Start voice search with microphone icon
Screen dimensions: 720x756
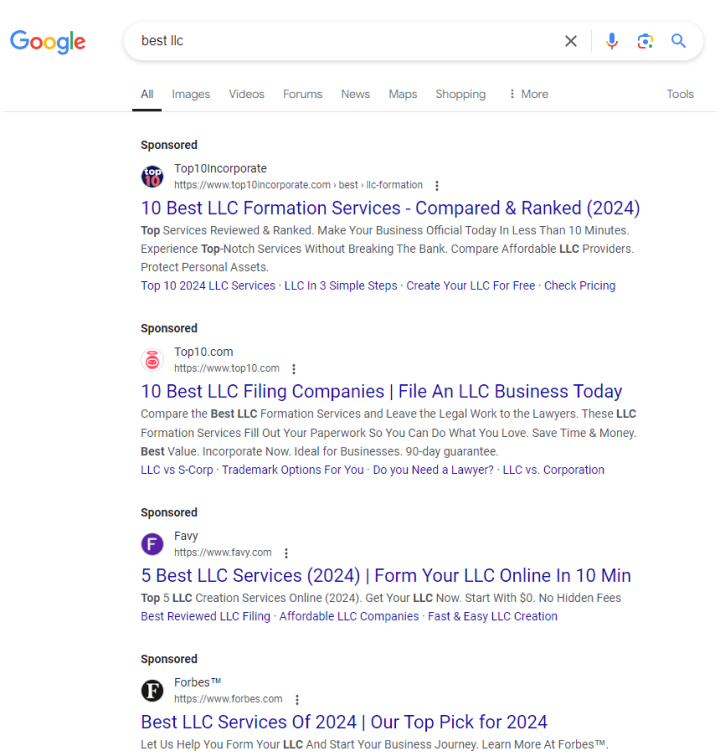coord(612,41)
